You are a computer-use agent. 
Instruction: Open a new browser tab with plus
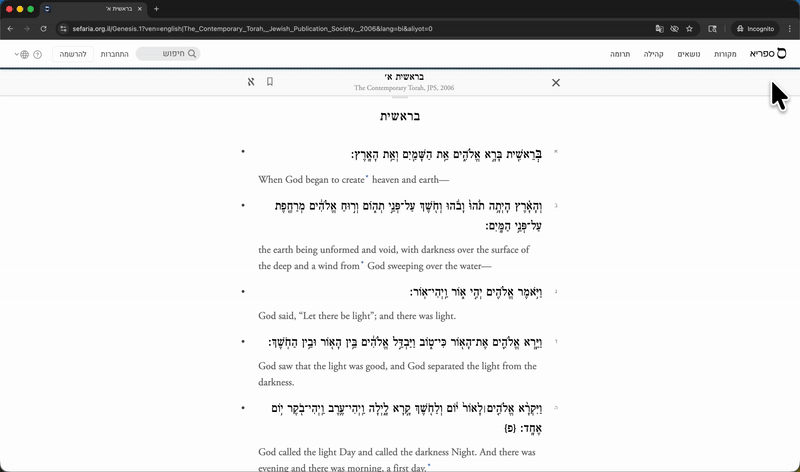156,9
